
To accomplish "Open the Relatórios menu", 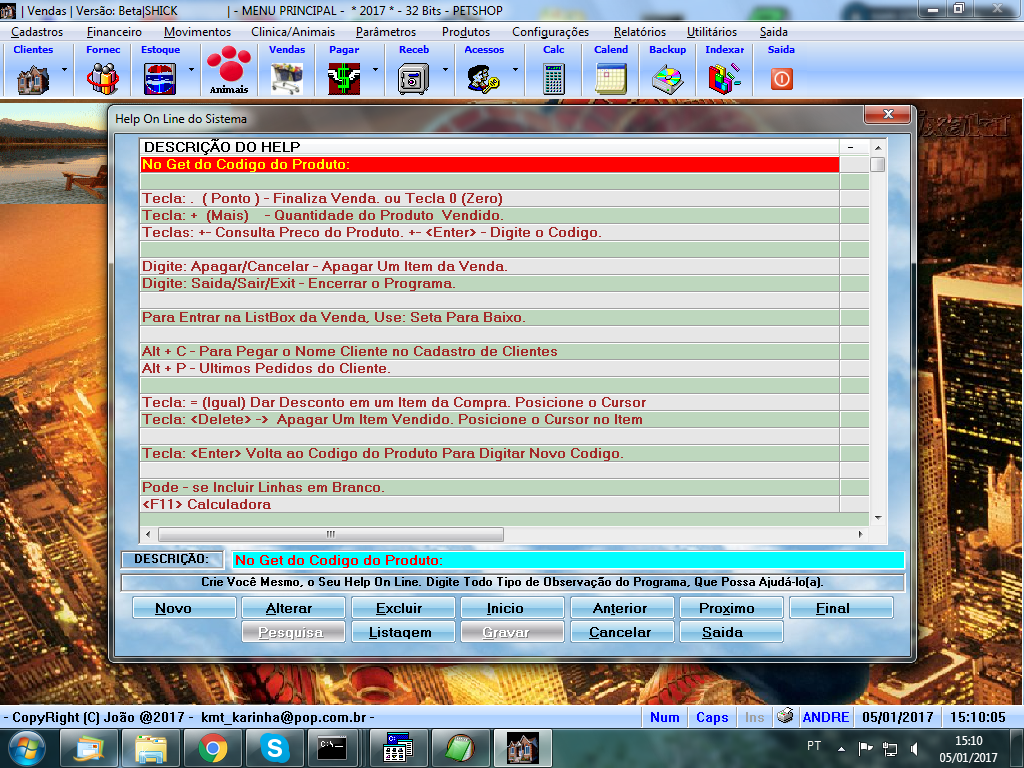I will coord(640,32).
